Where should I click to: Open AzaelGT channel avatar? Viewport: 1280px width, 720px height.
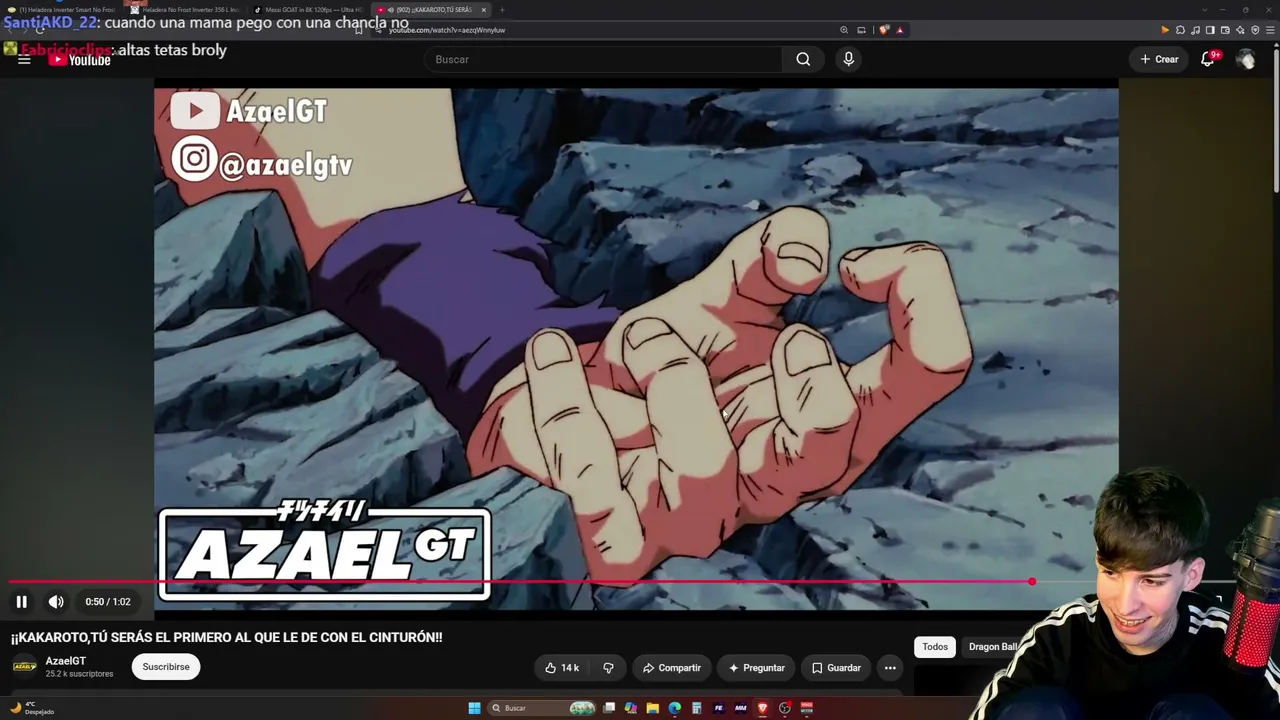25,666
